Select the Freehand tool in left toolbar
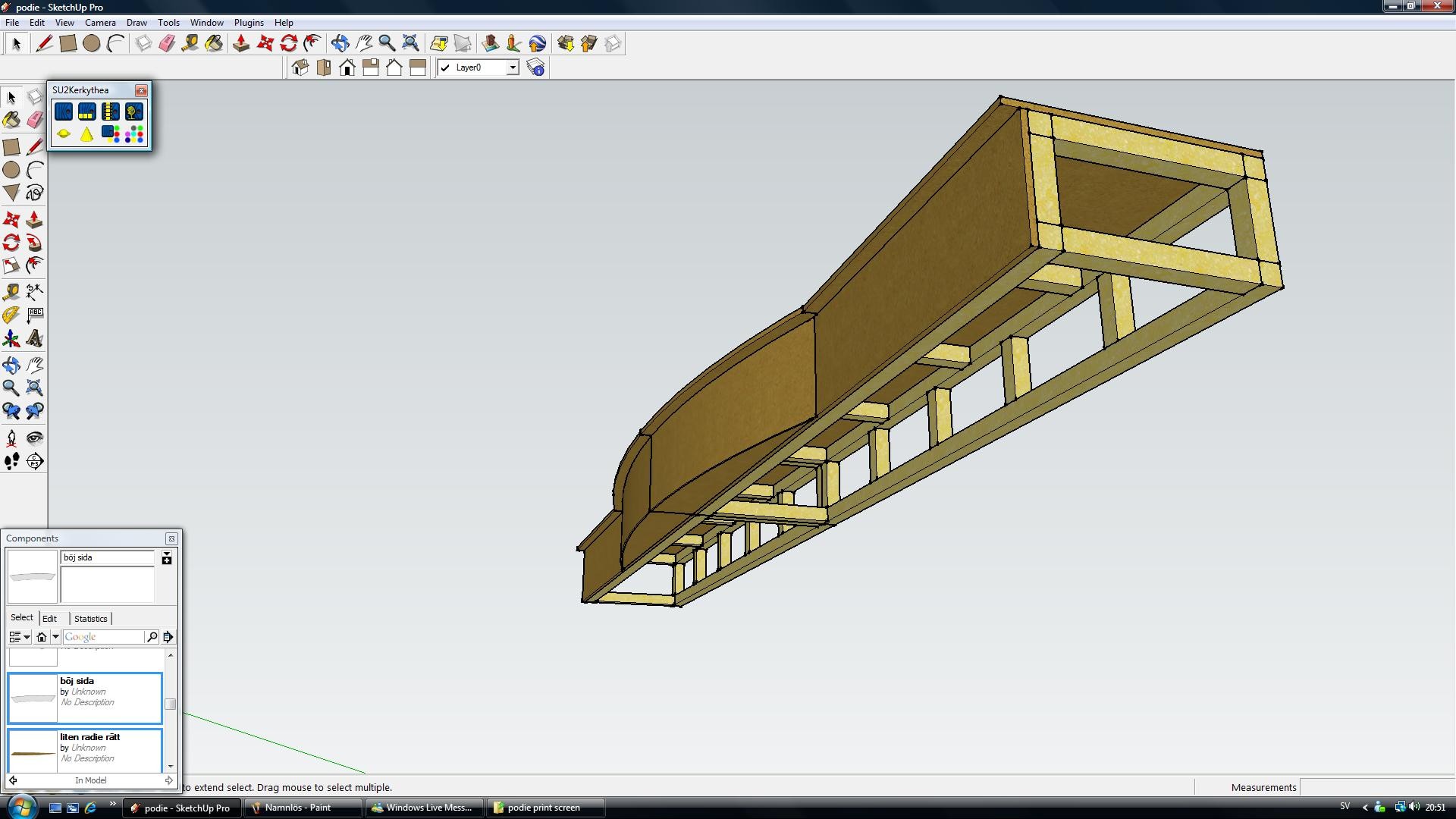 click(x=35, y=193)
